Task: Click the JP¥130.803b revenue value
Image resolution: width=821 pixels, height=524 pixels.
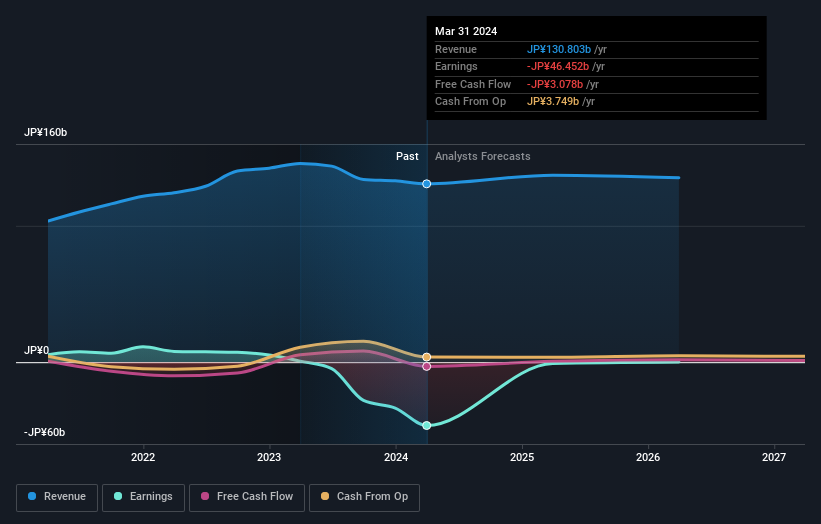Action: point(559,49)
